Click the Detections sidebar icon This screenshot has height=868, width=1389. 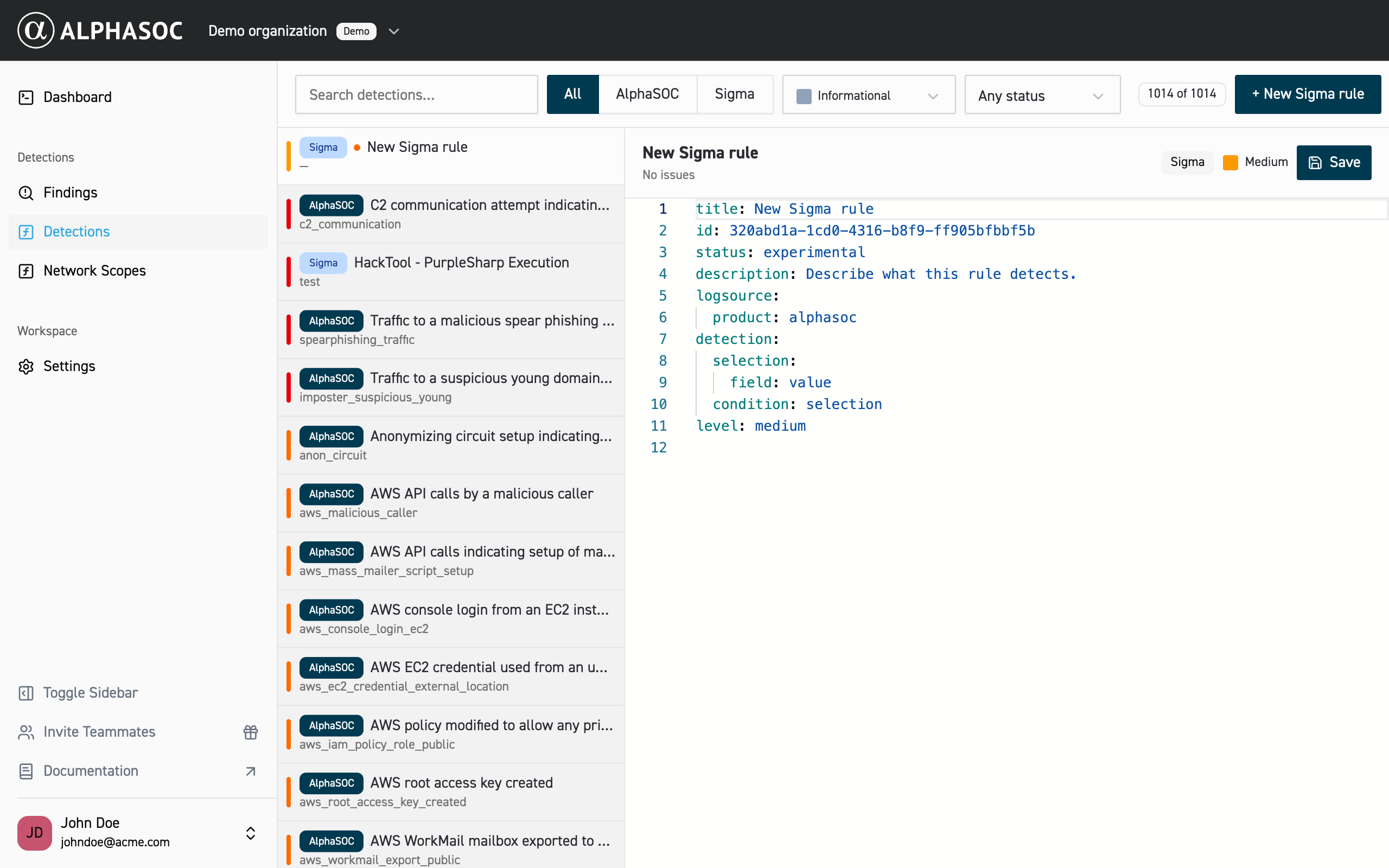click(26, 231)
